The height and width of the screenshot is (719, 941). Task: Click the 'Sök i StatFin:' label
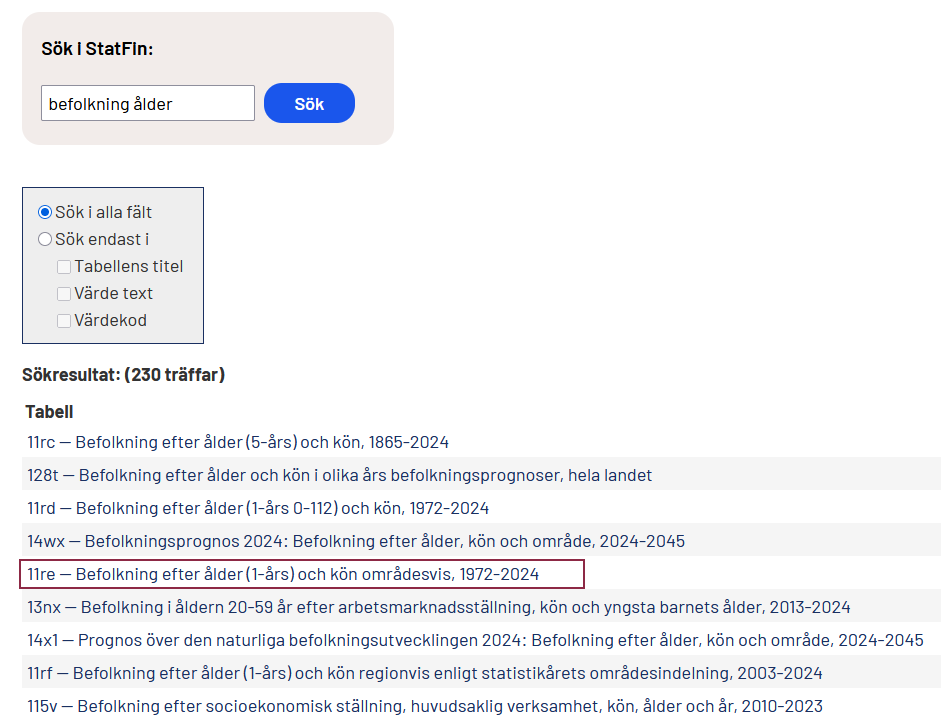click(x=97, y=48)
